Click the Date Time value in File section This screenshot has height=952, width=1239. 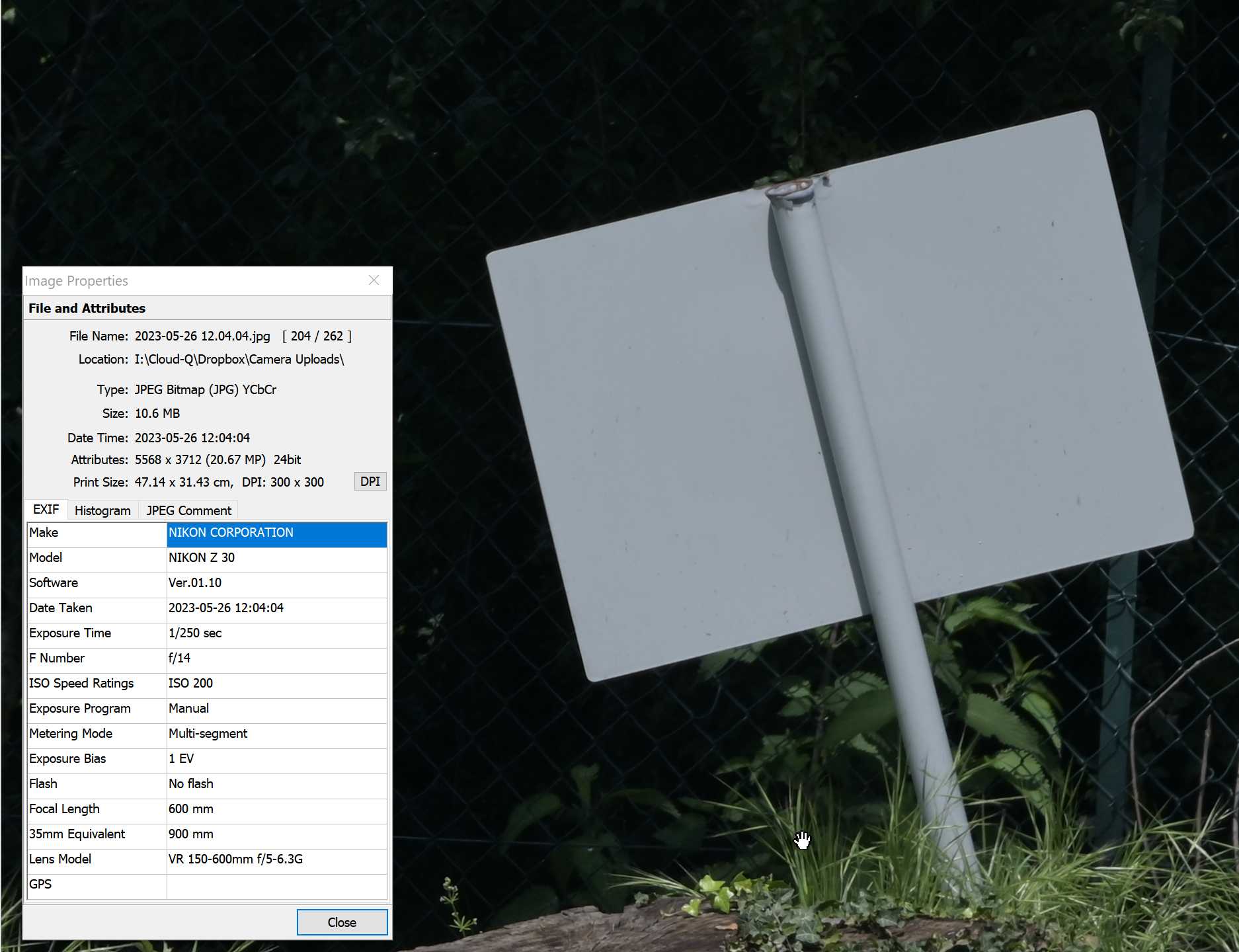pos(192,438)
